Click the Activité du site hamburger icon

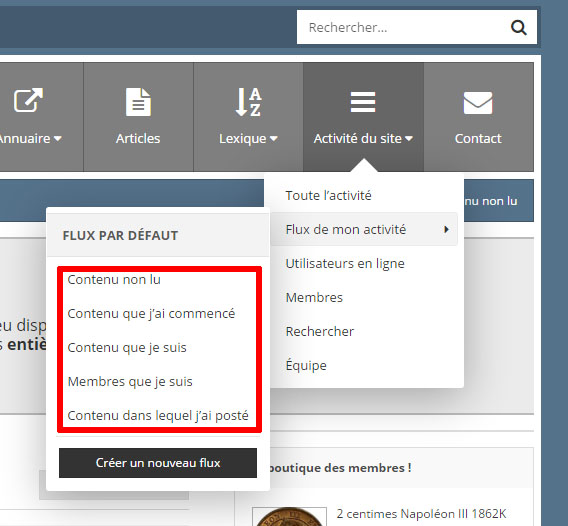pos(363,102)
